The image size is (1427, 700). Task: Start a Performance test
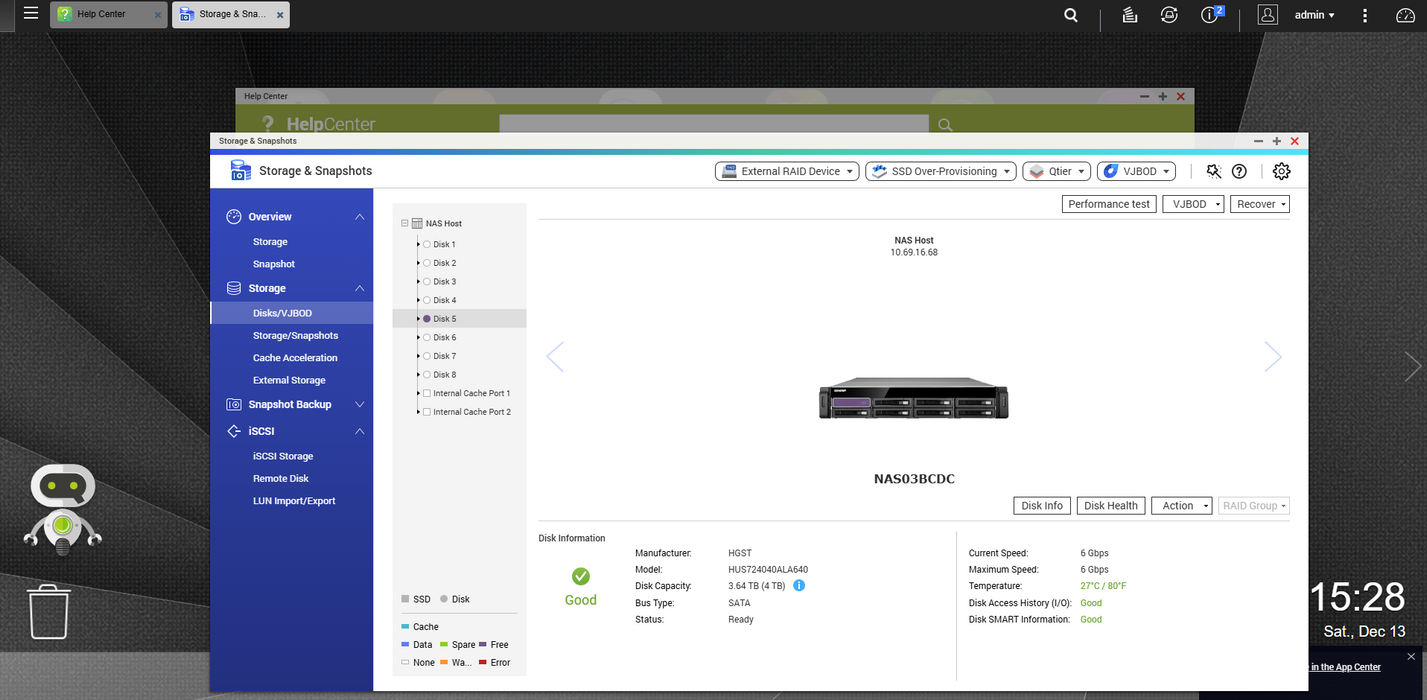point(1108,203)
